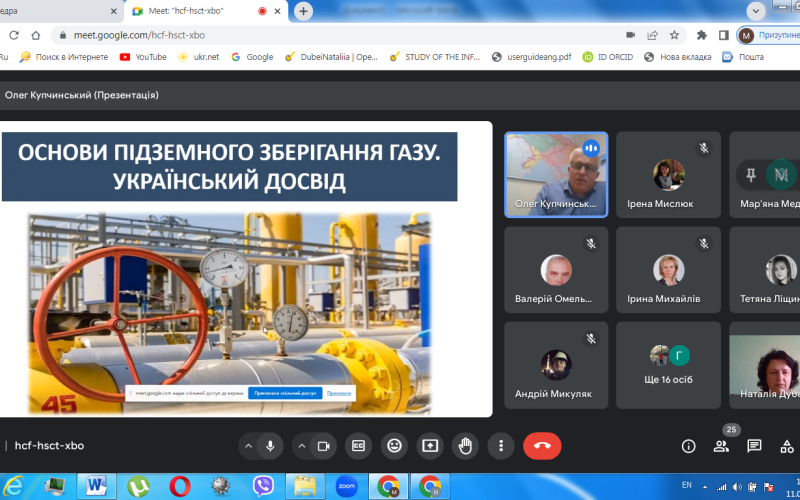Viewport: 800px width, 500px height.
Task: Open the computer icon on taskbar
Action: [x=55, y=486]
